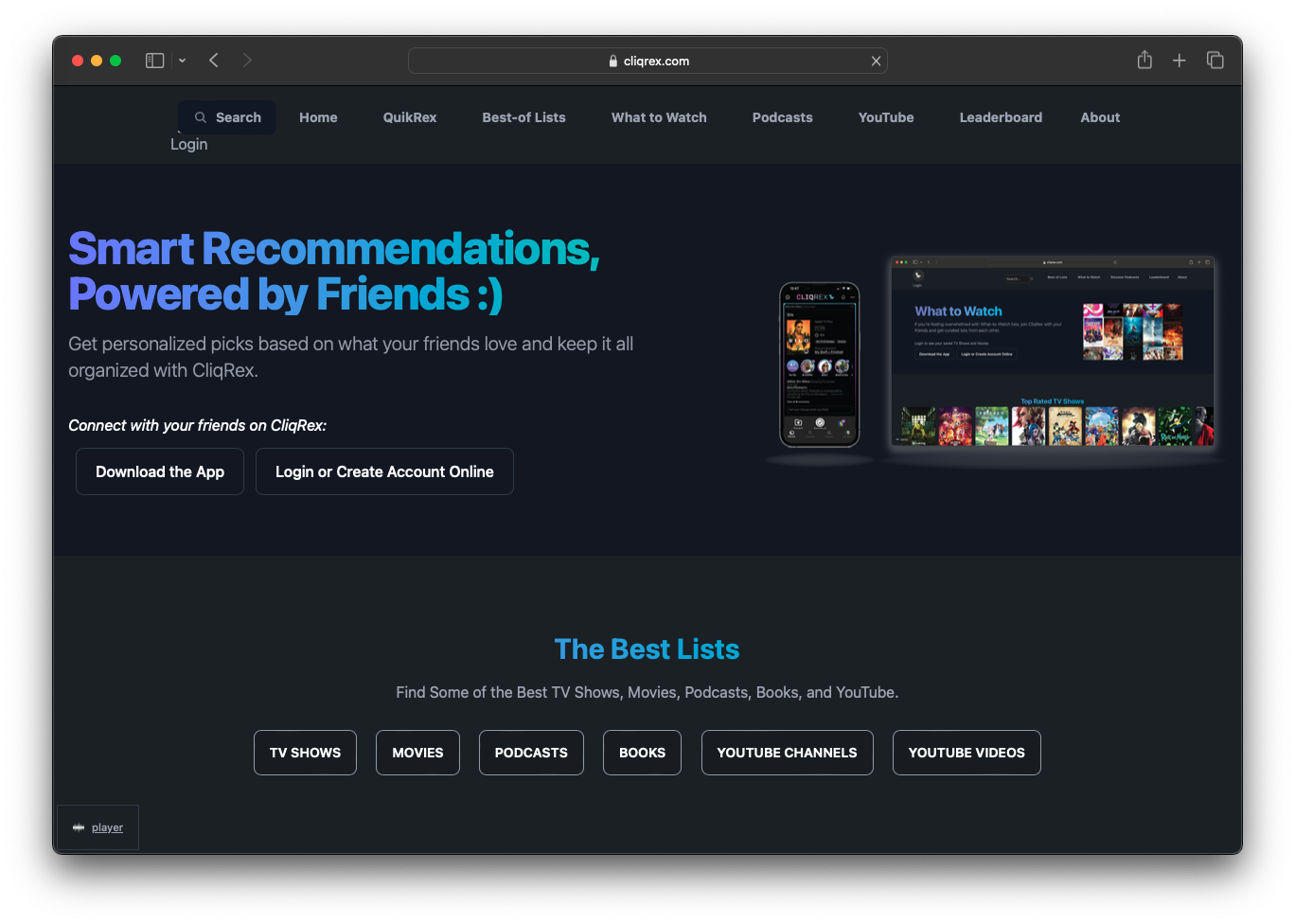This screenshot has height=924, width=1295.
Task: Click the Safari sidebar toggle icon
Action: [154, 61]
